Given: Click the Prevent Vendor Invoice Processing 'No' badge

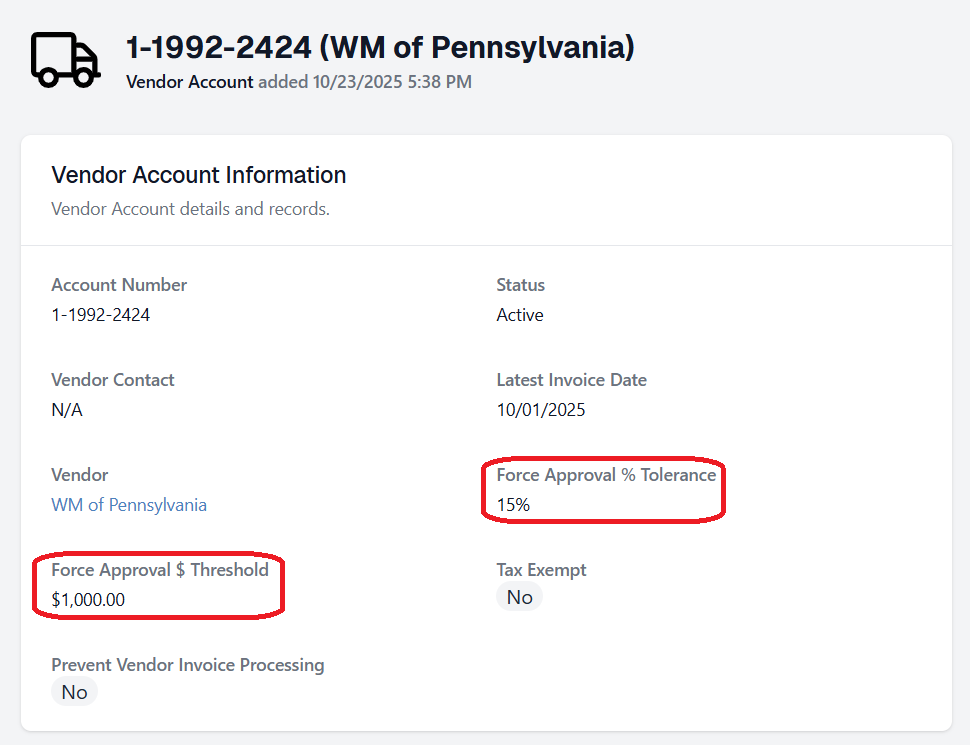Looking at the screenshot, I should pyautogui.click(x=74, y=692).
